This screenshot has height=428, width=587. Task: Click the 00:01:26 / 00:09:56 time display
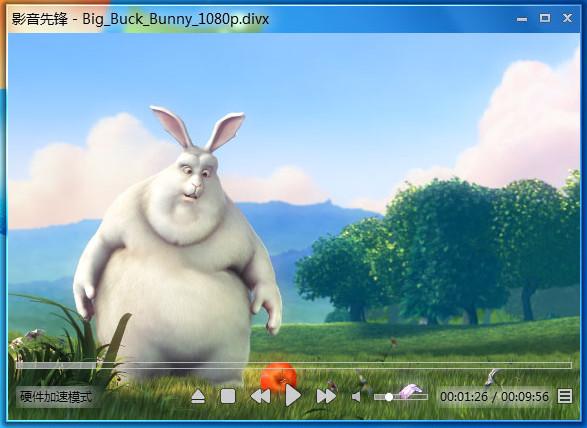[494, 396]
